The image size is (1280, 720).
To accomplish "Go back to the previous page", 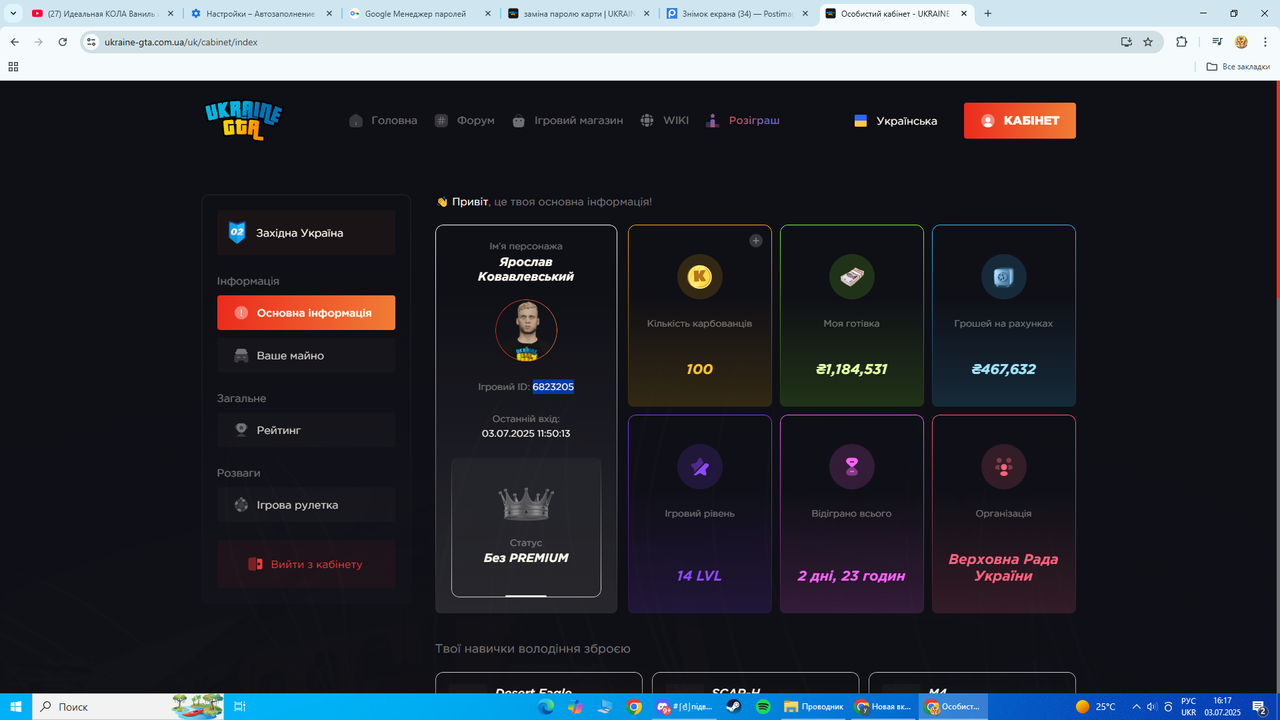I will pos(15,42).
